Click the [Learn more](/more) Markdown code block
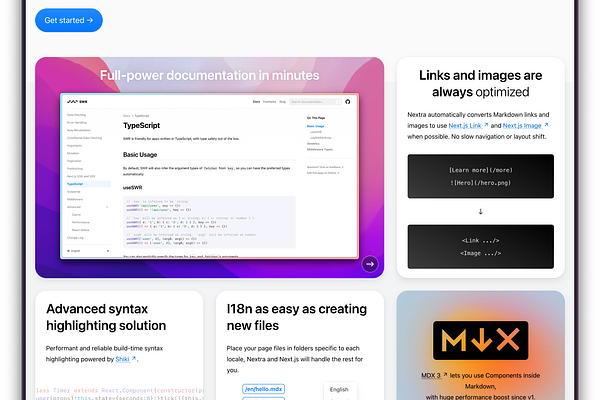The height and width of the screenshot is (400, 600). [x=481, y=176]
